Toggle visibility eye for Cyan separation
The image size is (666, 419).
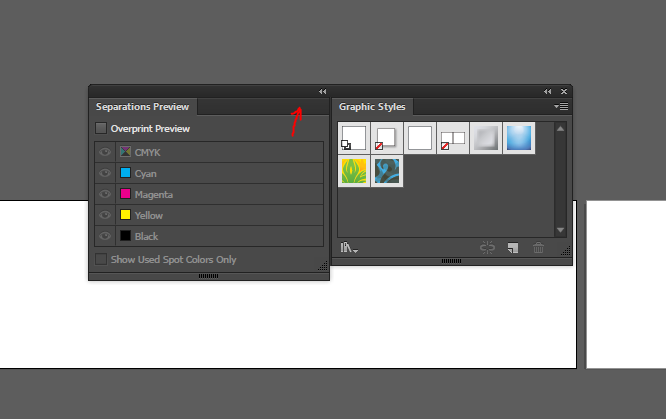click(105, 173)
